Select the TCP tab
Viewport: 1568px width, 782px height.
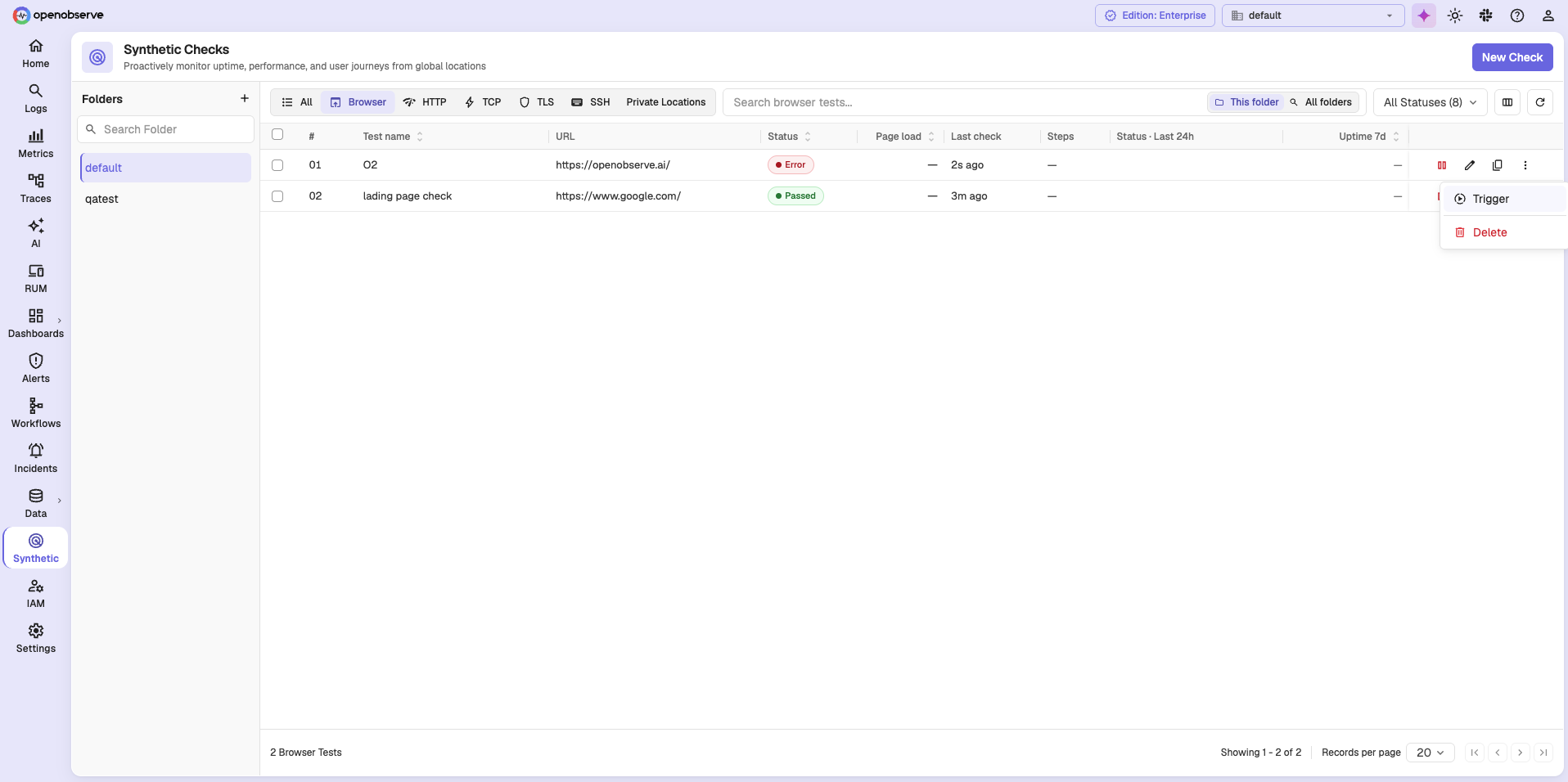(x=483, y=102)
